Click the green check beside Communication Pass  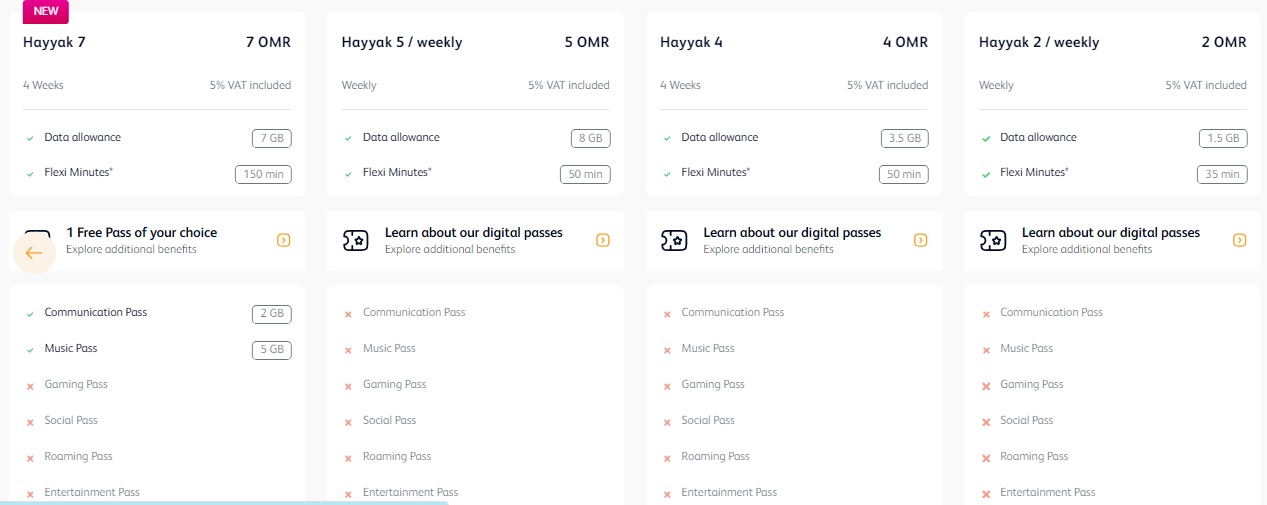[x=30, y=314]
